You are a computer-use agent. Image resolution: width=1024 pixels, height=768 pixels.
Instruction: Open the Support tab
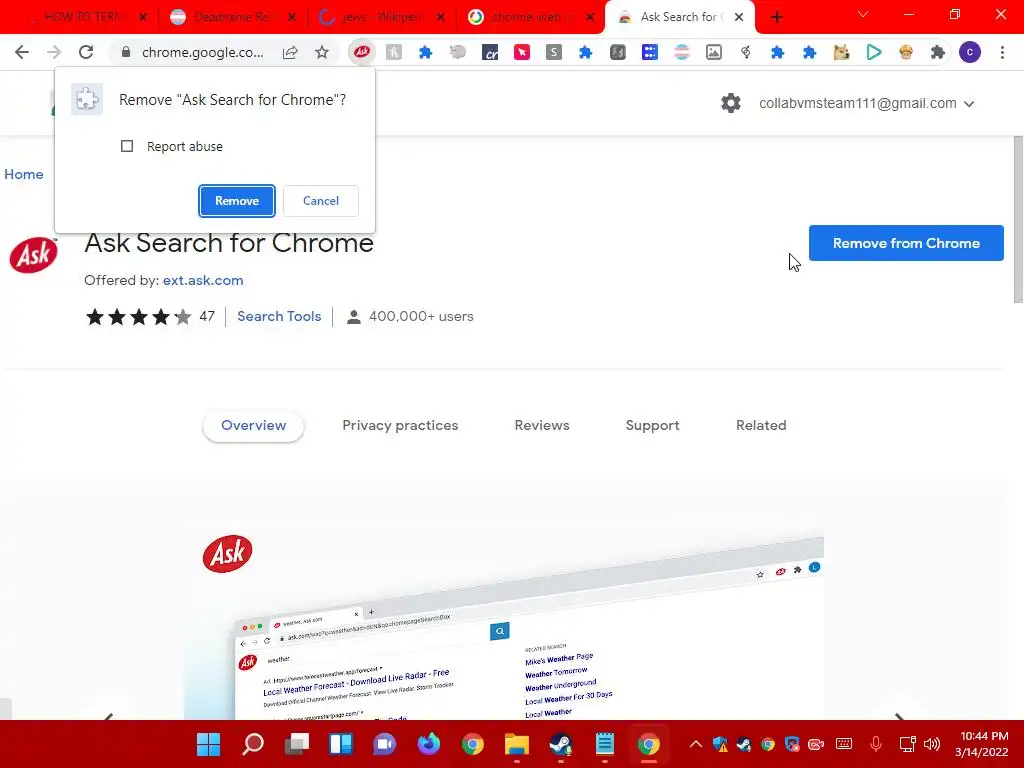pos(652,425)
